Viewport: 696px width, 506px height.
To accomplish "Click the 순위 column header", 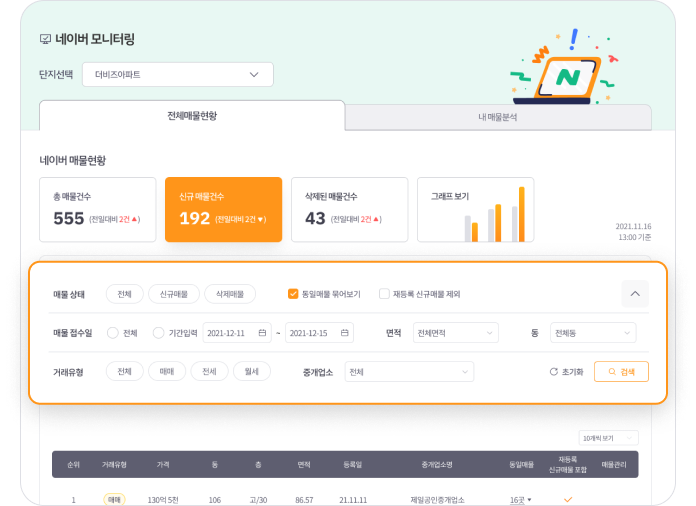I will 73,464.
